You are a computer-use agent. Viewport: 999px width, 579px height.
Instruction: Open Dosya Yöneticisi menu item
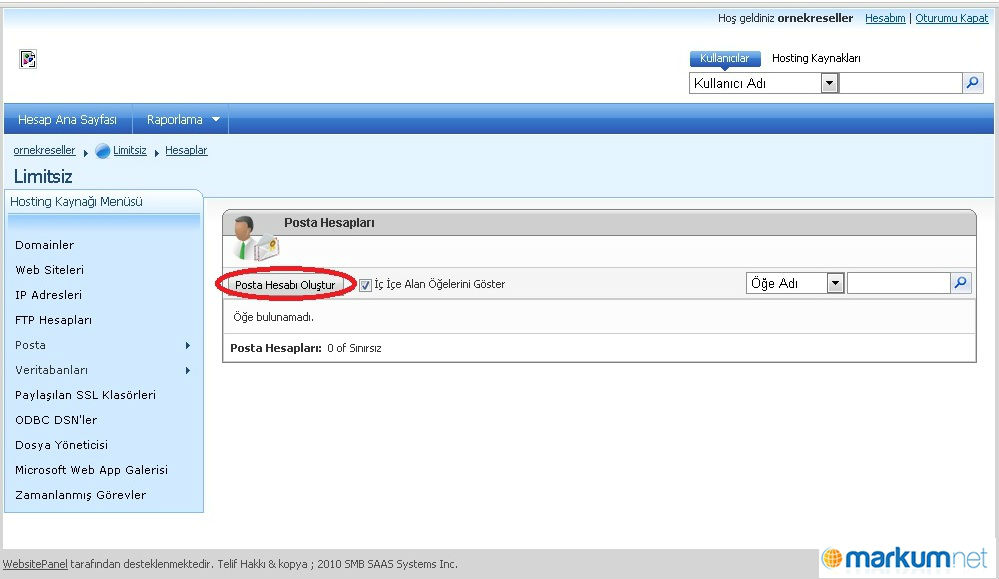(x=61, y=445)
